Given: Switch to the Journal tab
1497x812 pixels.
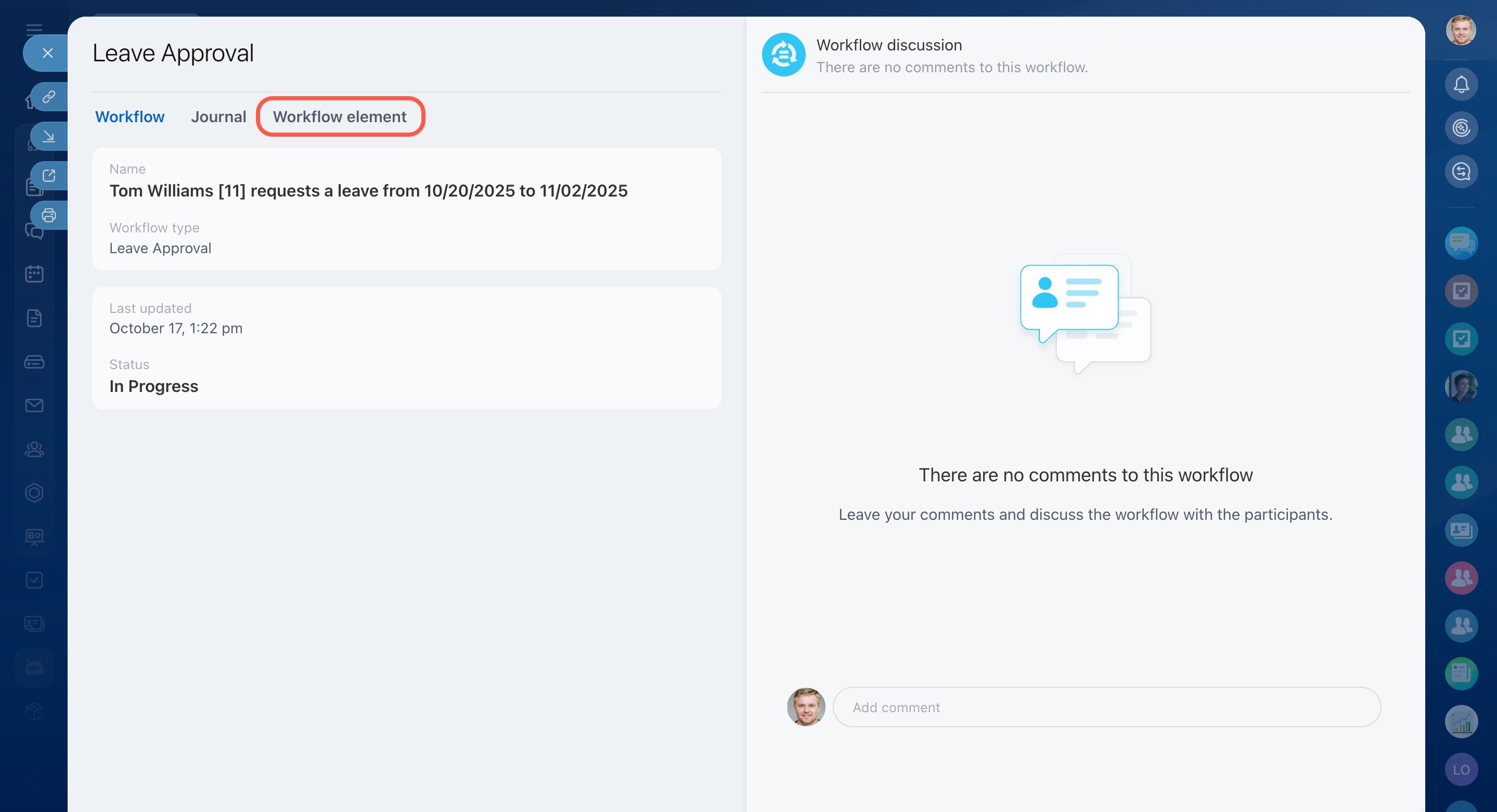Looking at the screenshot, I should [x=218, y=117].
